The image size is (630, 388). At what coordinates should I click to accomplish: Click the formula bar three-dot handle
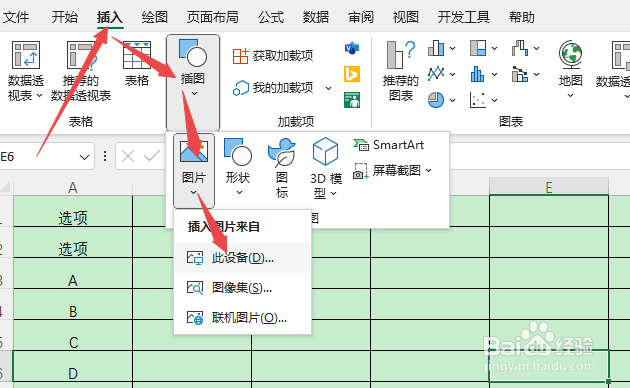pyautogui.click(x=105, y=156)
